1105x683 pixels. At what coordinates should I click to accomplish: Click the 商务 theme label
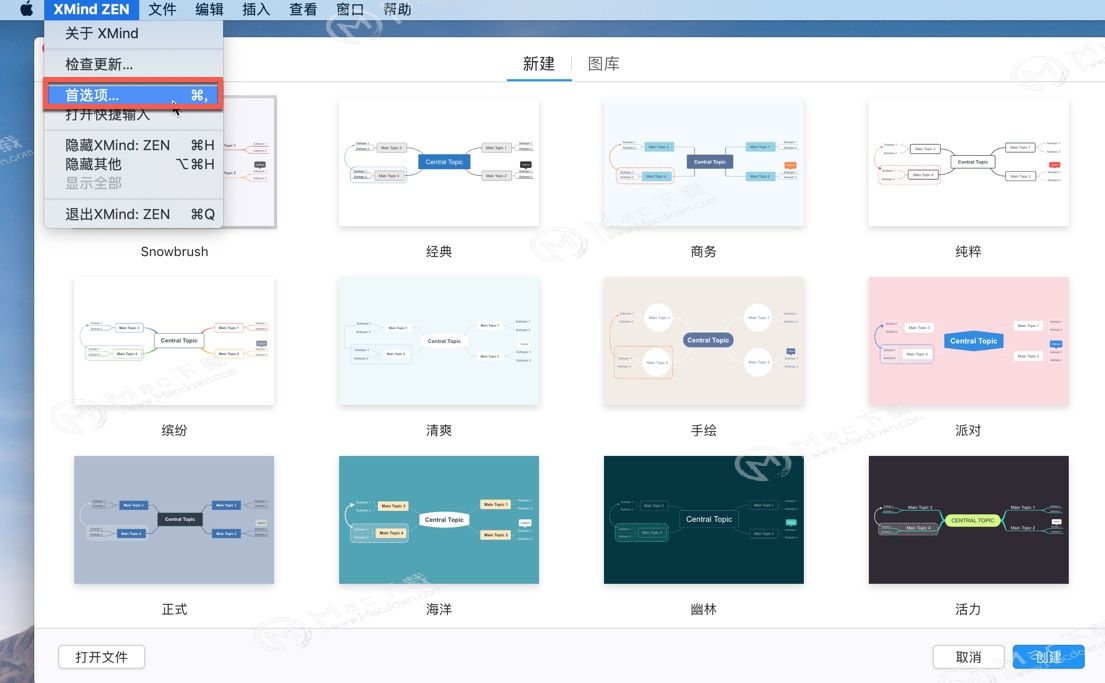point(703,252)
